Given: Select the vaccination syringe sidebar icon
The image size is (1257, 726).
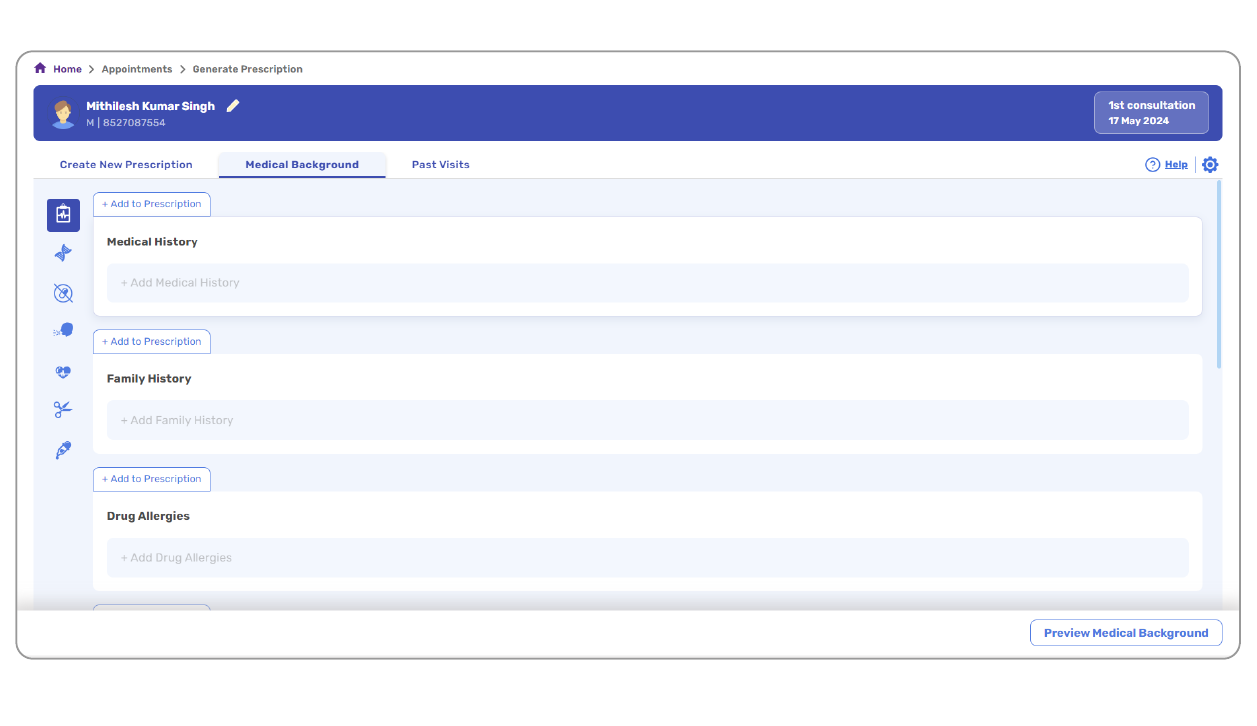Looking at the screenshot, I should pos(63,450).
